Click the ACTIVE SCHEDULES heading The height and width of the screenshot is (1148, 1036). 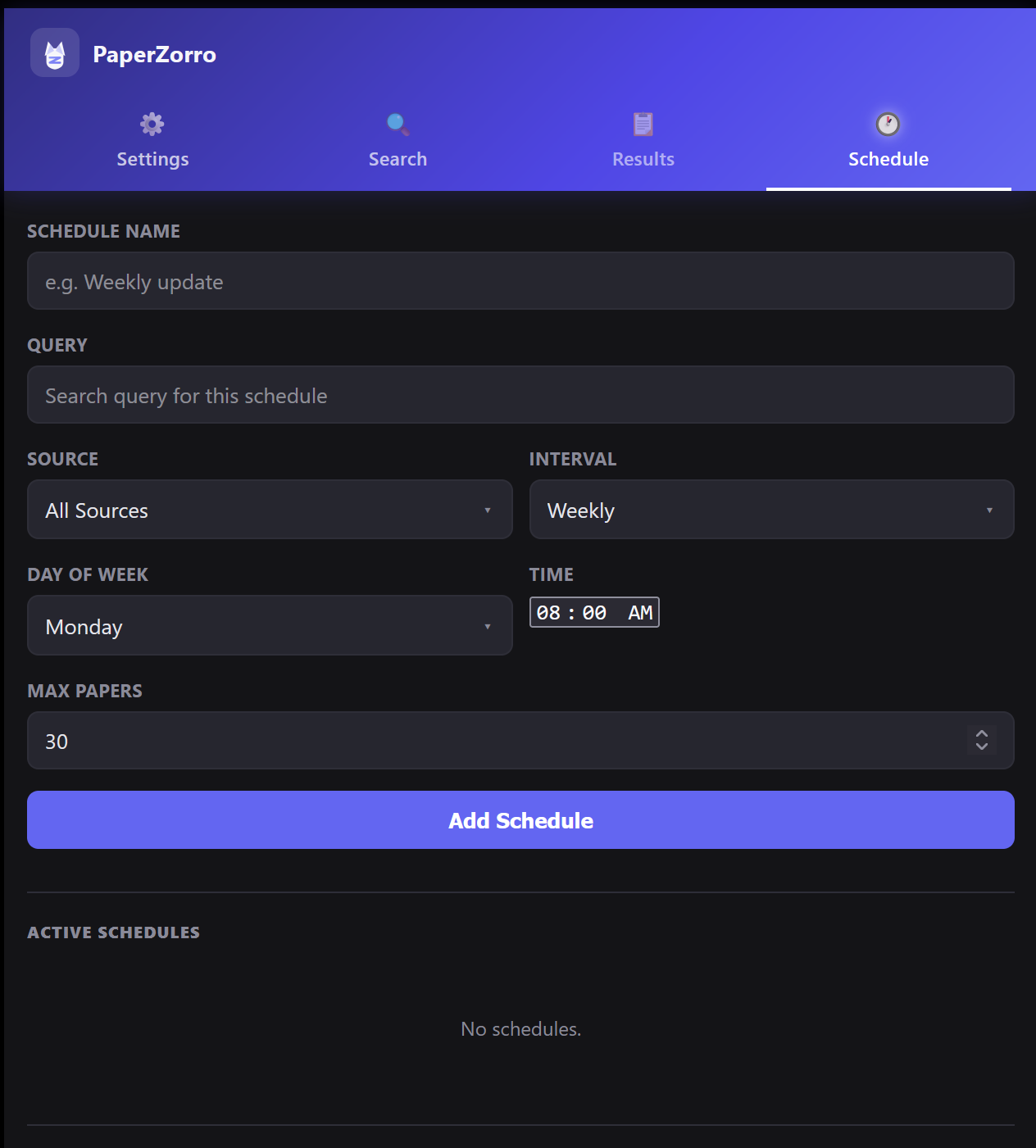(114, 932)
